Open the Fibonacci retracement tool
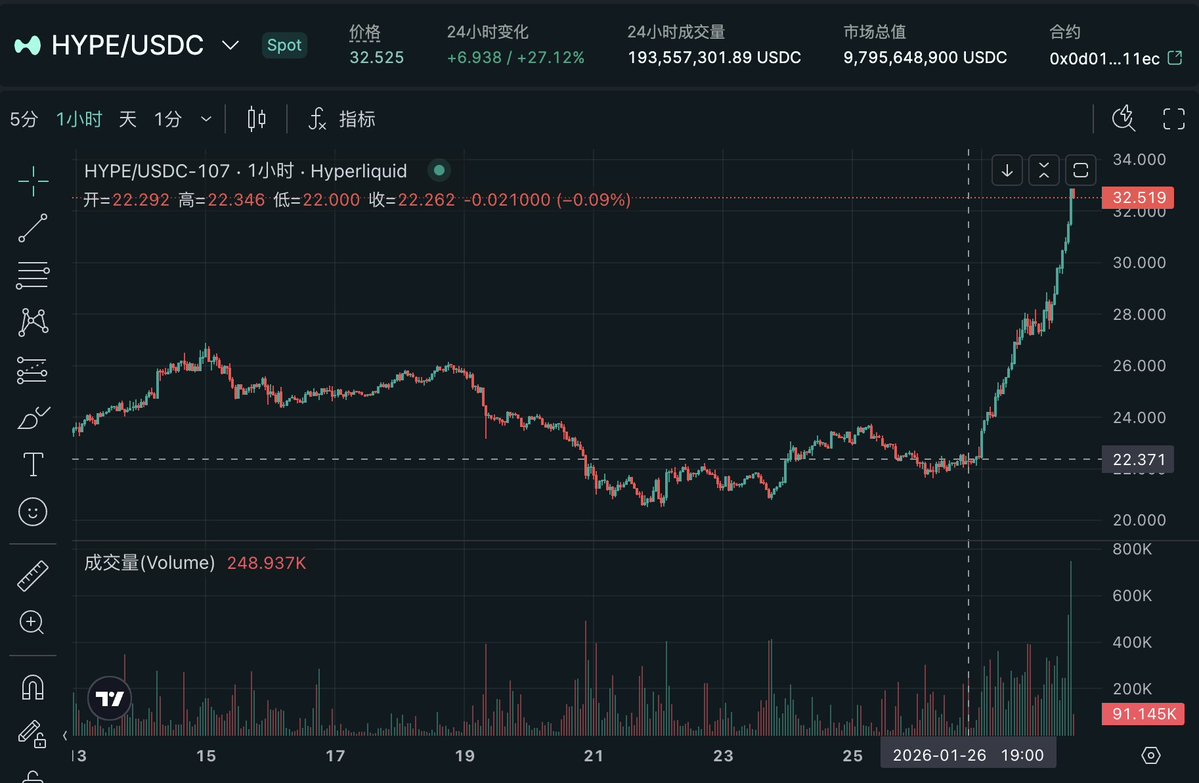 pos(33,275)
